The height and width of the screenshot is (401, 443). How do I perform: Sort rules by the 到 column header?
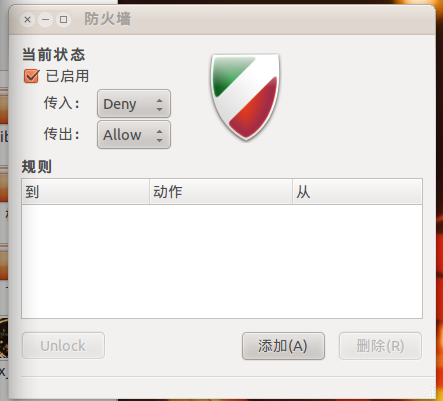pyautogui.click(x=86, y=192)
